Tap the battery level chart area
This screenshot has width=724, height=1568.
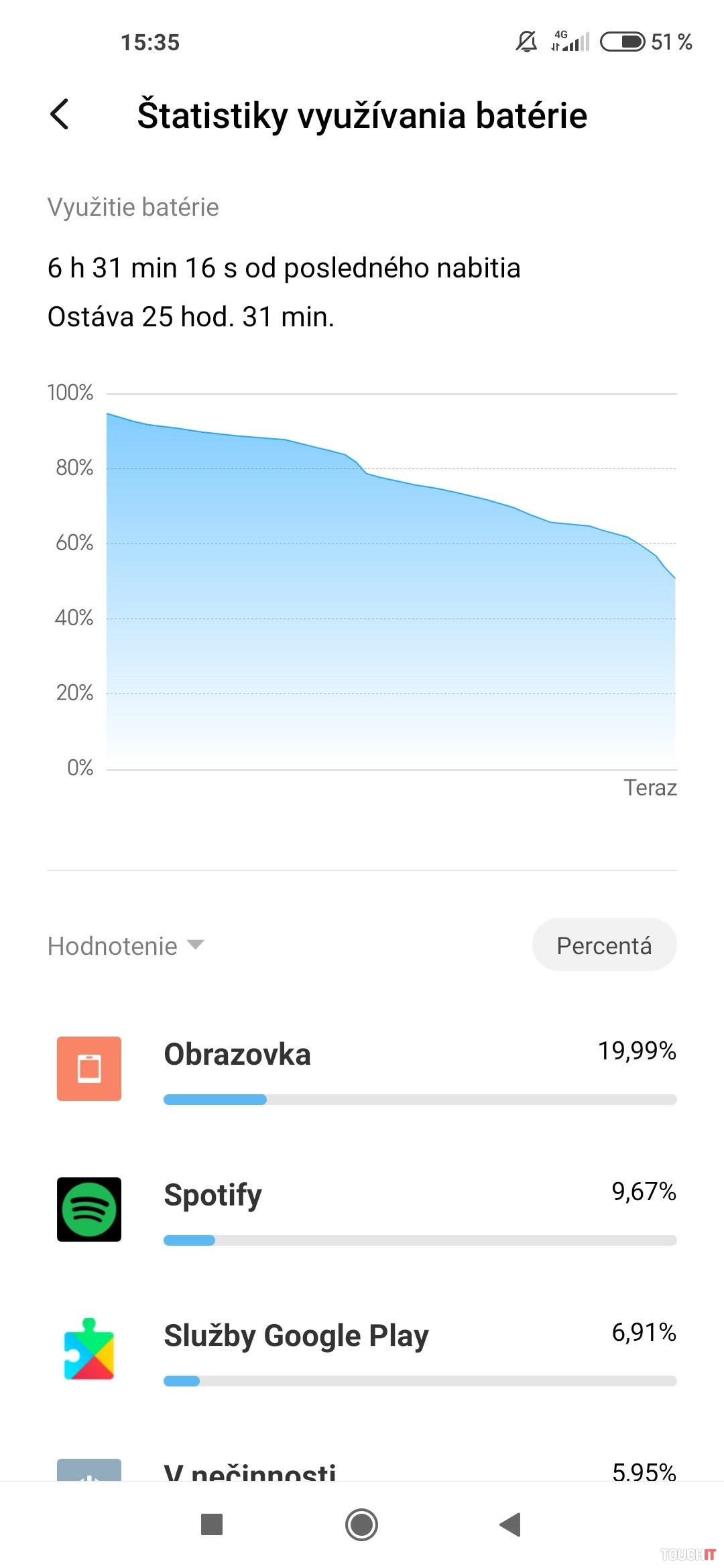point(391,603)
